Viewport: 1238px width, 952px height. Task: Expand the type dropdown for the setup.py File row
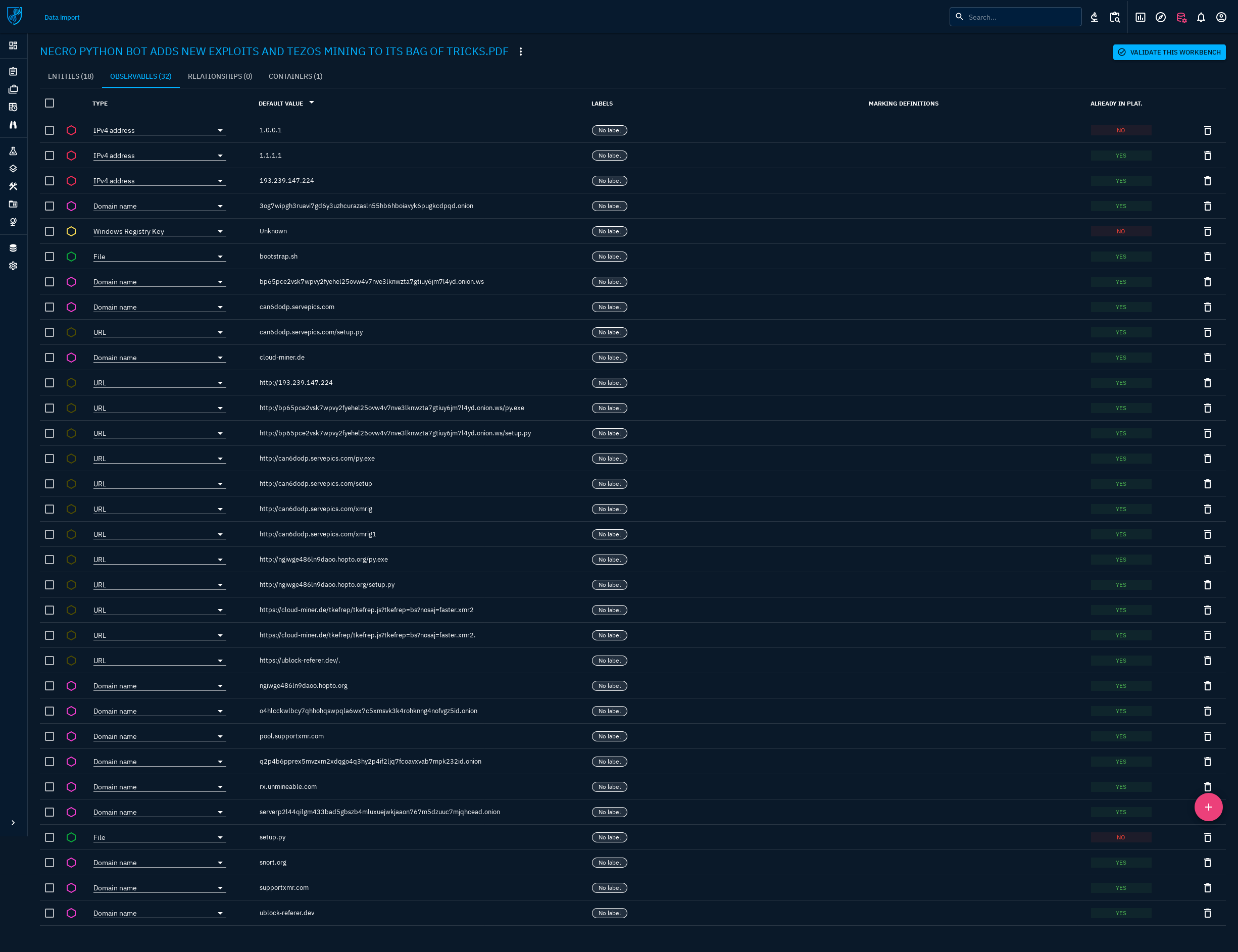click(221, 837)
